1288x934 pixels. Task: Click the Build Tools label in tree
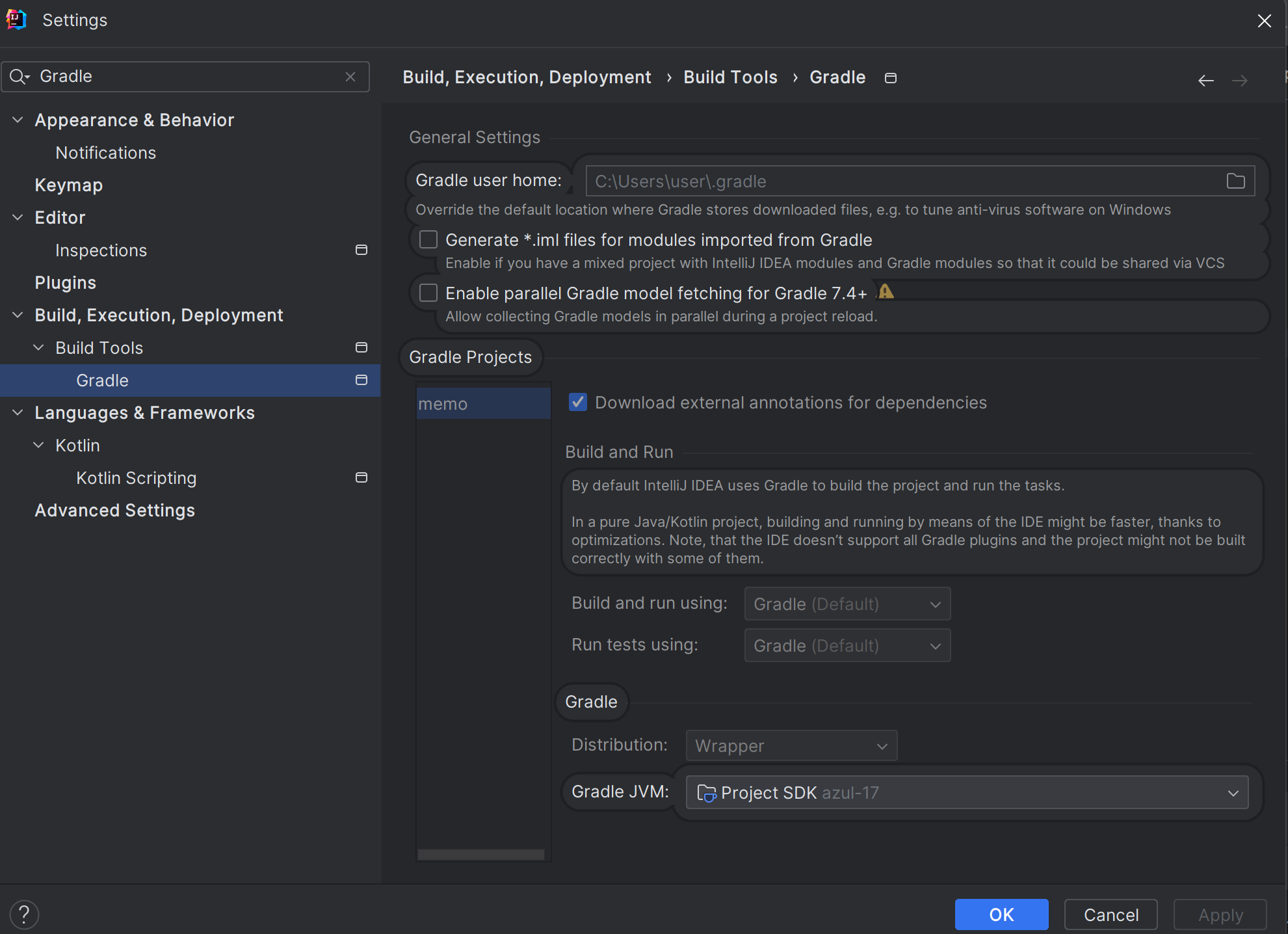99,347
